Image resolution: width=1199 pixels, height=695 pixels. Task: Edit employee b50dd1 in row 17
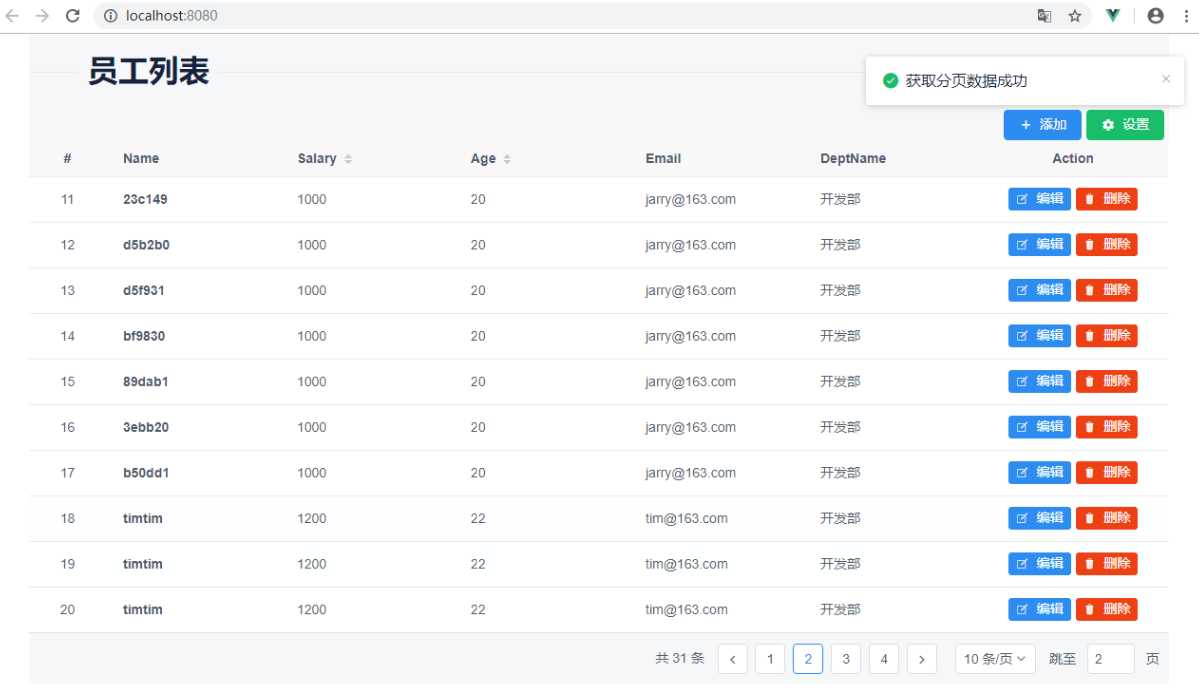click(1039, 473)
